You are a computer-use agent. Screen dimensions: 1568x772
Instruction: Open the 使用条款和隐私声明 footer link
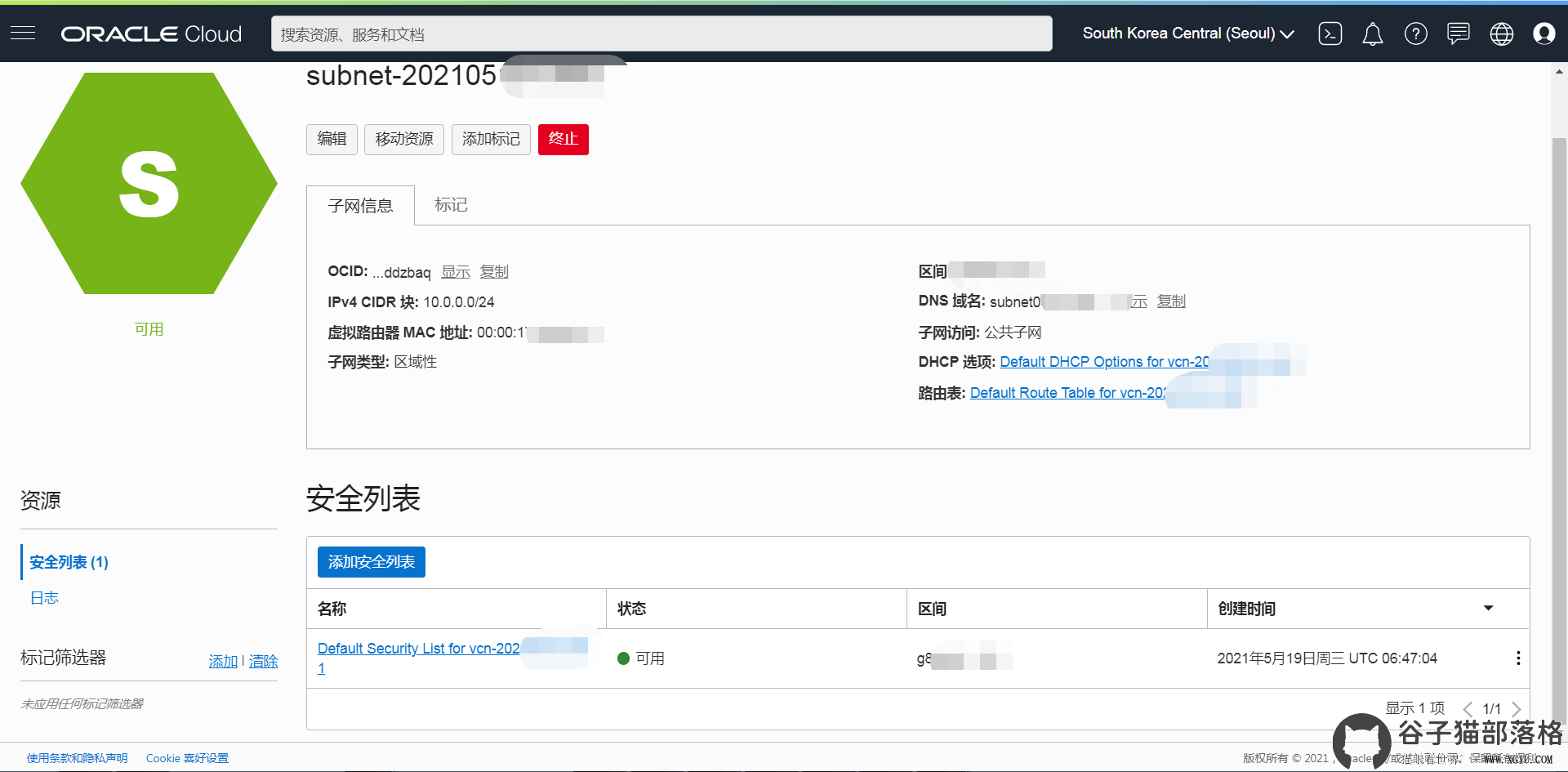point(77,758)
